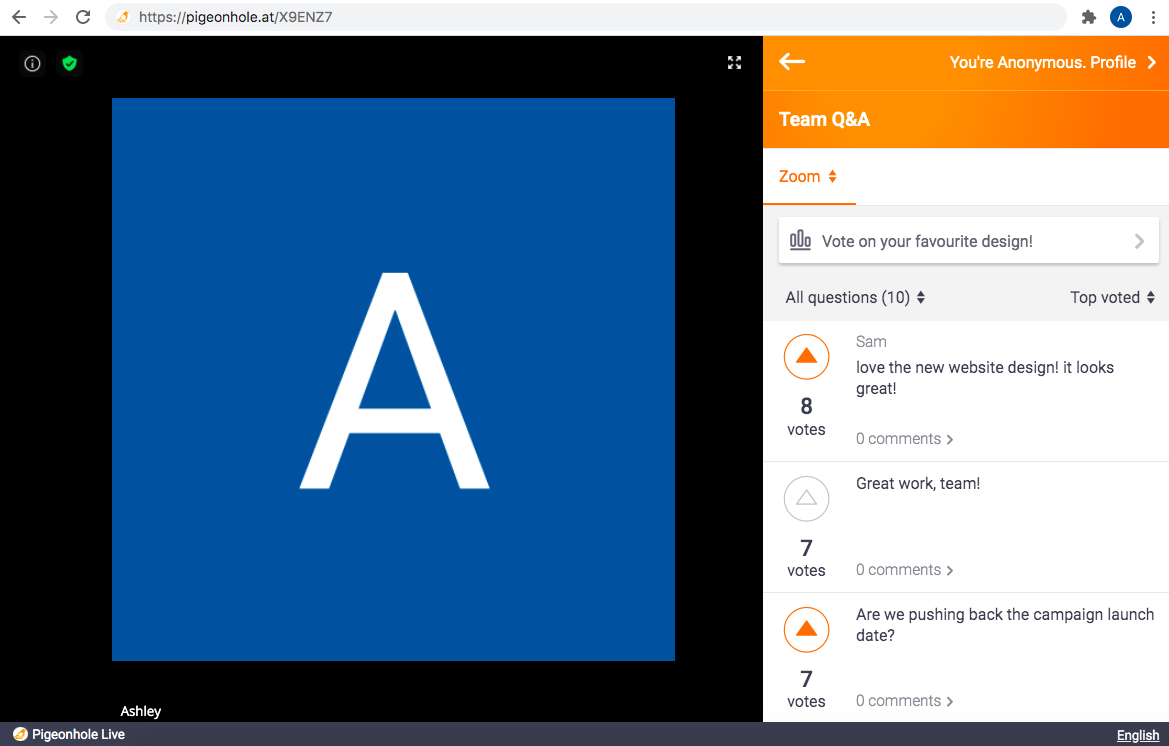Screen dimensions: 1169x746
Task: Open the Zoom session dropdown
Action: pos(808,177)
